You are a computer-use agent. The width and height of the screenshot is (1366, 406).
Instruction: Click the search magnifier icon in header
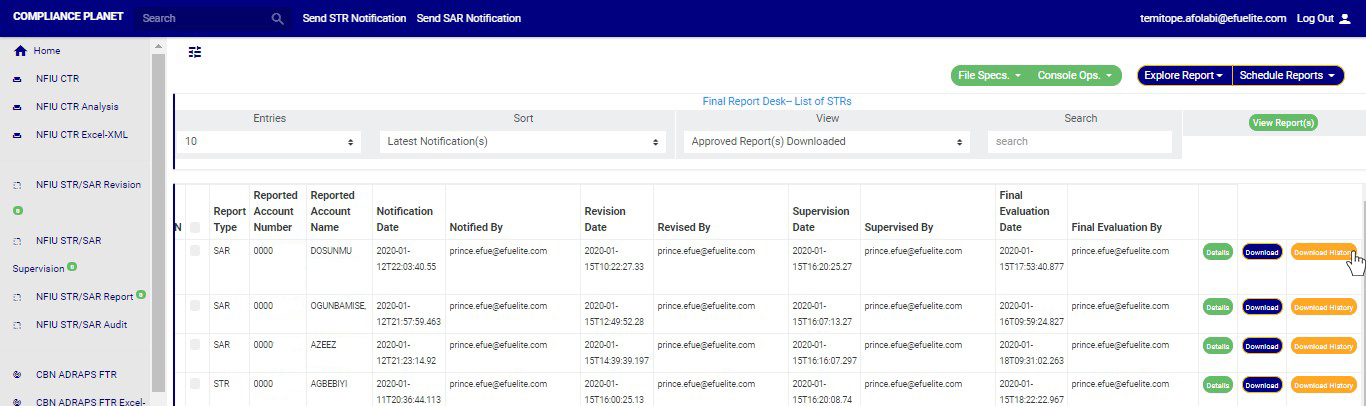click(x=278, y=18)
